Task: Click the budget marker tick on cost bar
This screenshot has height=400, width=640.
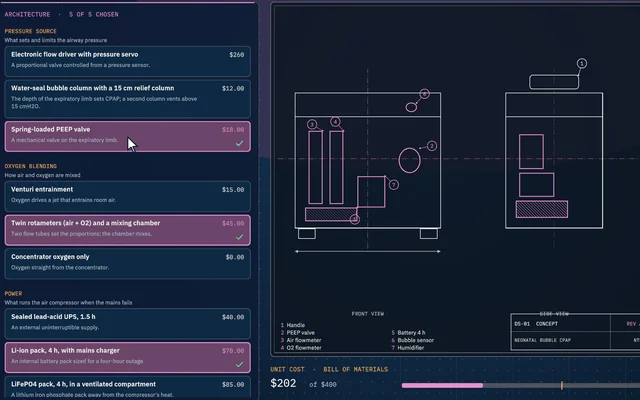Action: [562, 385]
